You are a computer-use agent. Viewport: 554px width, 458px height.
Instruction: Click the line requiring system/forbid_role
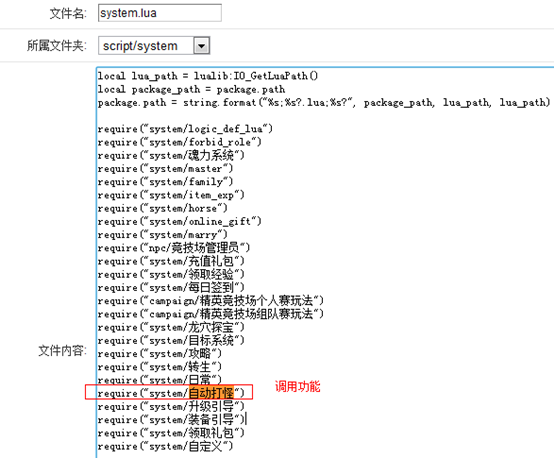pos(179,142)
